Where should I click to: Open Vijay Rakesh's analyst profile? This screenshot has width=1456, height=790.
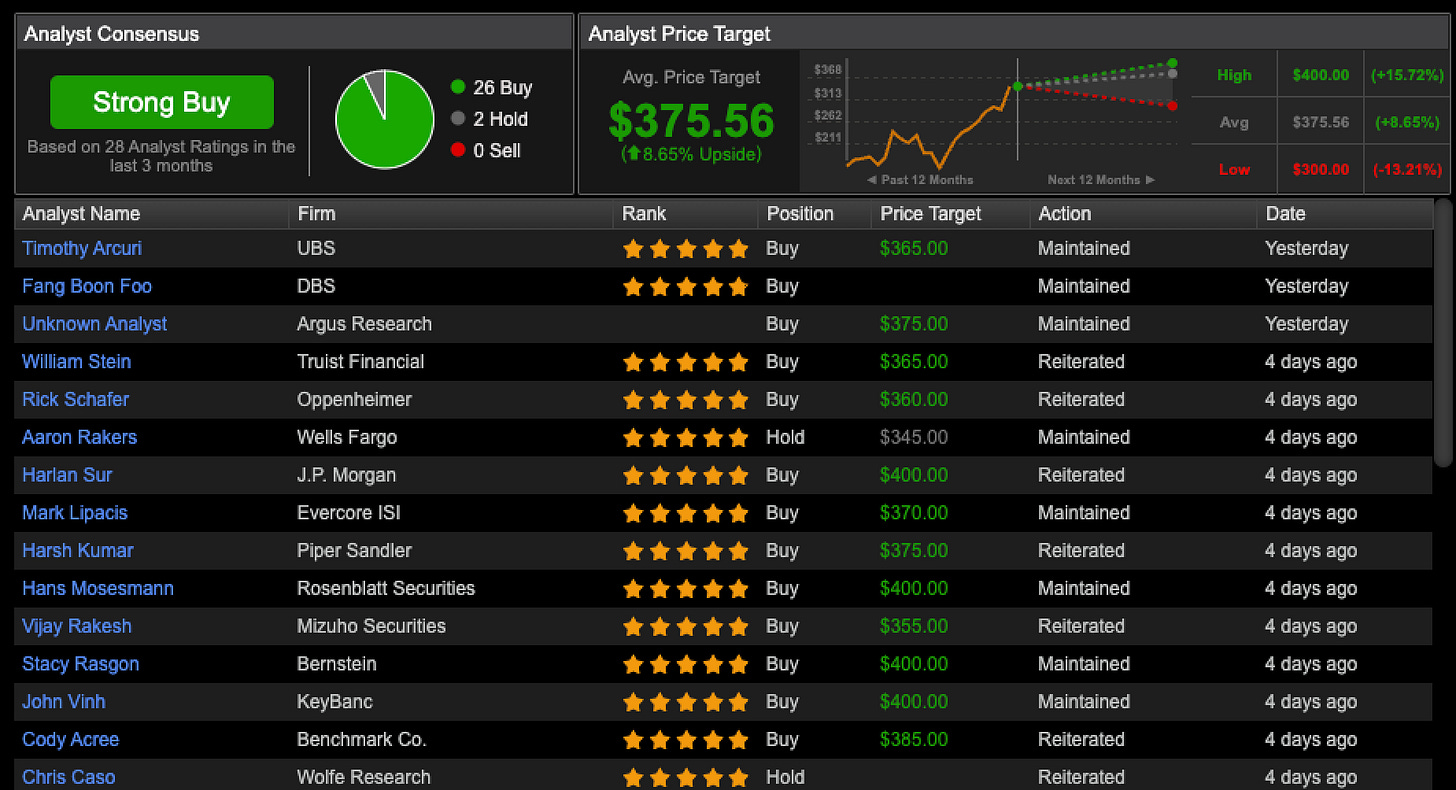77,626
